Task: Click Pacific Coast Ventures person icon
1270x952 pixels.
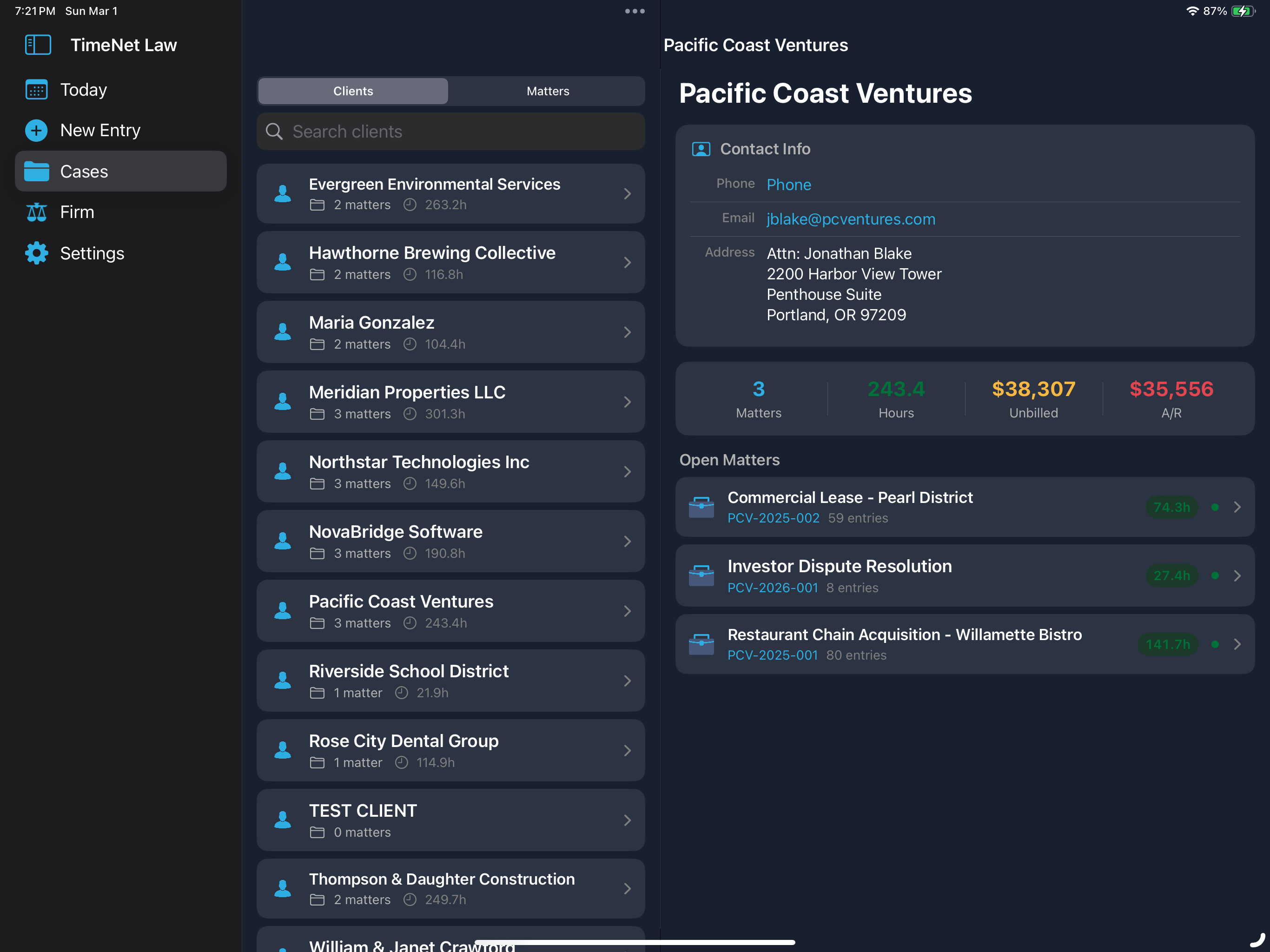Action: click(283, 611)
